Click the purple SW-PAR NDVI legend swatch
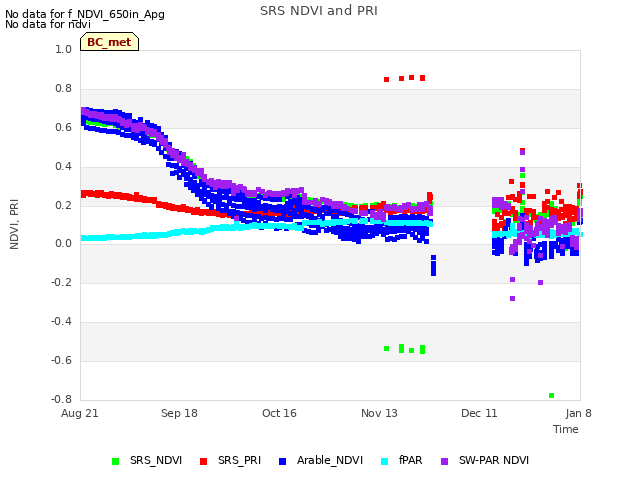 [444, 461]
